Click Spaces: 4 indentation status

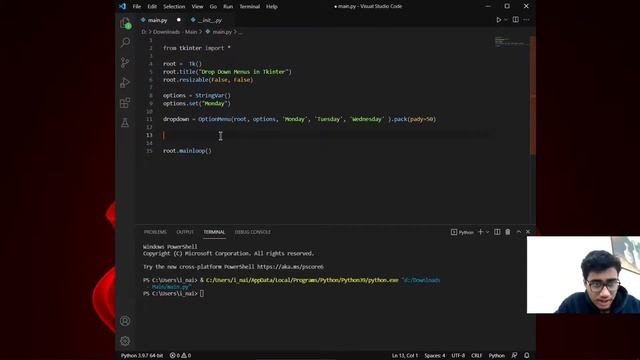pyautogui.click(x=435, y=356)
